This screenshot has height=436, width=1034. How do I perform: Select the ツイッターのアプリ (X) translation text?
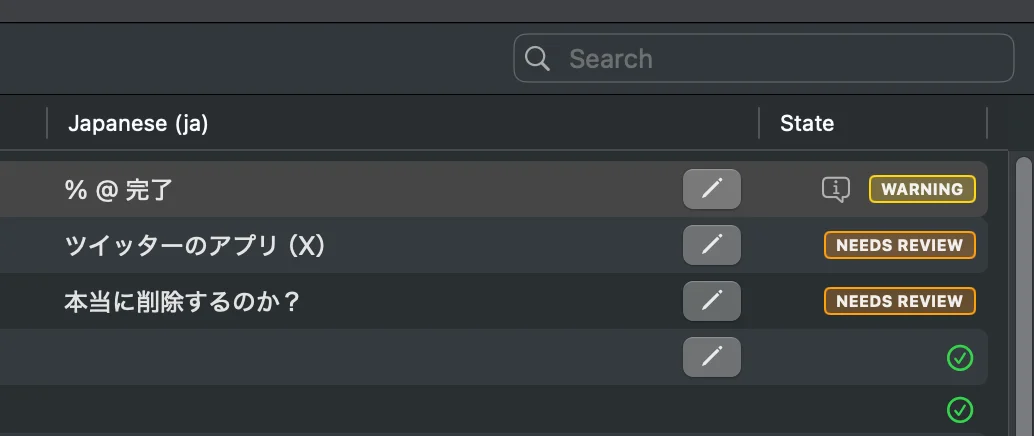(196, 246)
